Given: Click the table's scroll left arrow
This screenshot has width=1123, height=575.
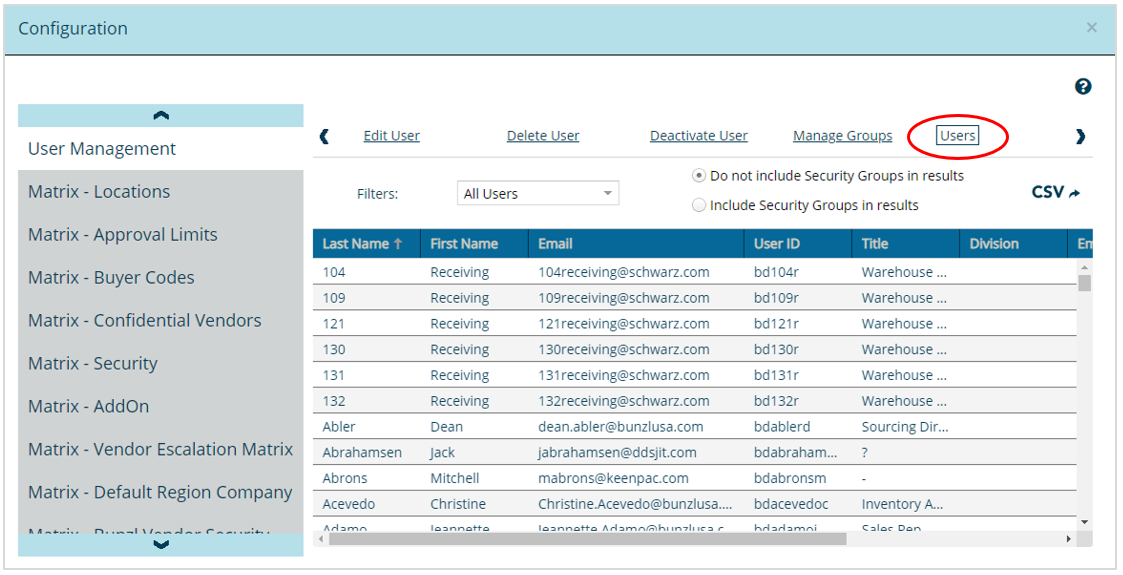Looking at the screenshot, I should click(x=320, y=538).
